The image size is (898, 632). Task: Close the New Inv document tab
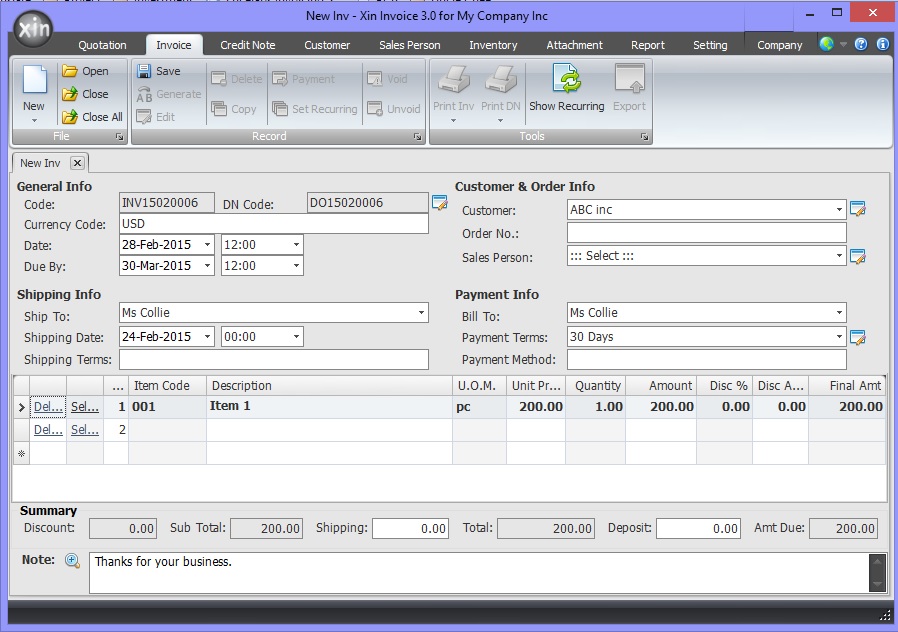77,163
